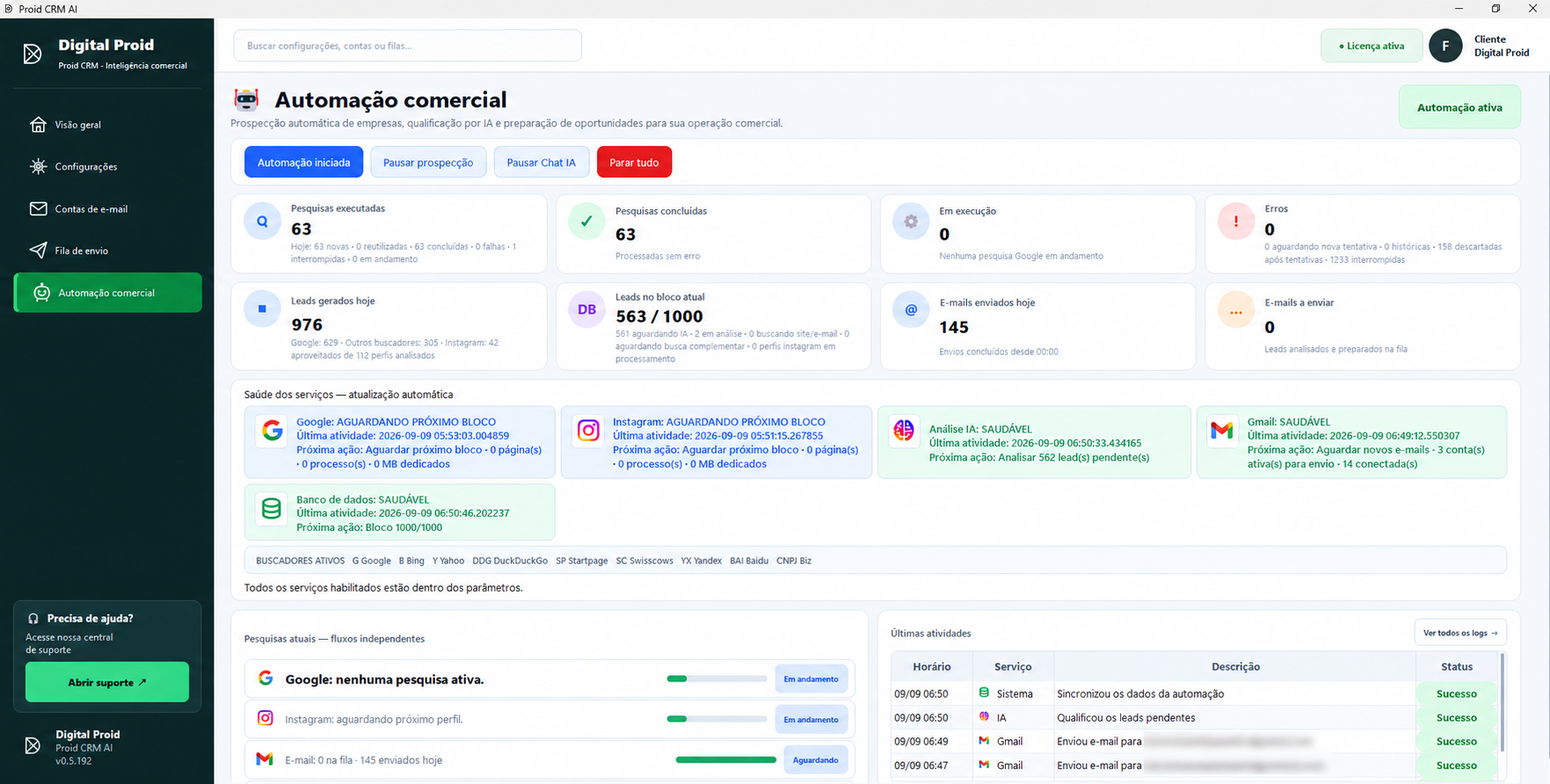
Task: Click DDG DuckDuckGo in buscadores ativos
Action: 510,561
